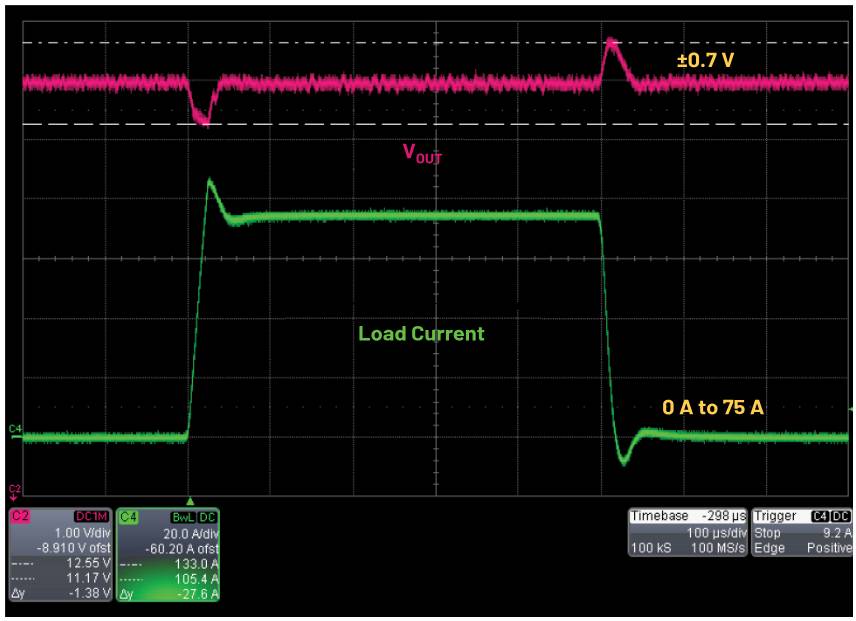This screenshot has height=621, width=856.
Task: Click the Δy -1.38 V readout
Action: point(61,593)
